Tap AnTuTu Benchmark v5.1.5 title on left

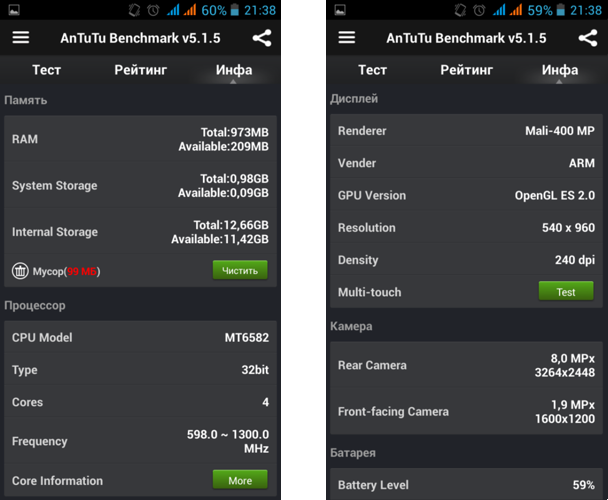(140, 38)
